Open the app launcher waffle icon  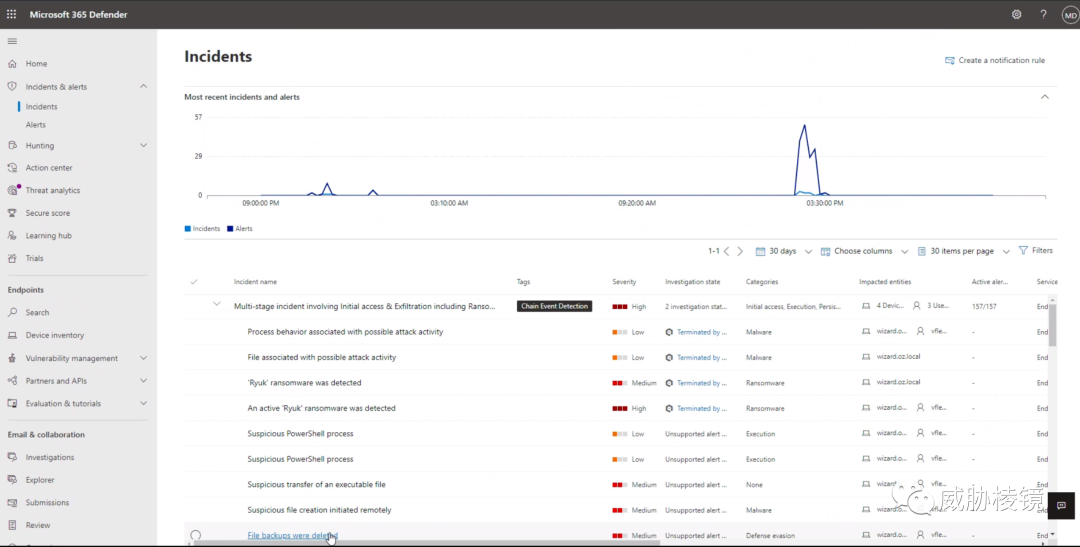pyautogui.click(x=12, y=14)
